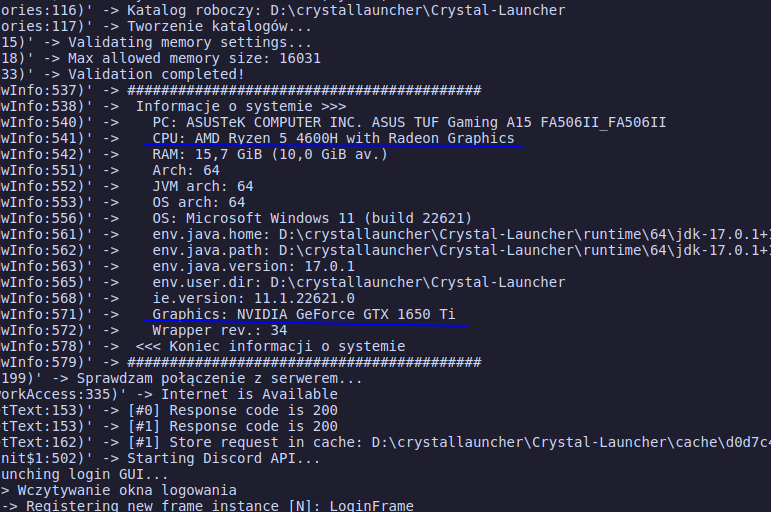This screenshot has height=512, width=771.
Task: Click the Max allowed memory size: 16031 line
Action: (194, 59)
